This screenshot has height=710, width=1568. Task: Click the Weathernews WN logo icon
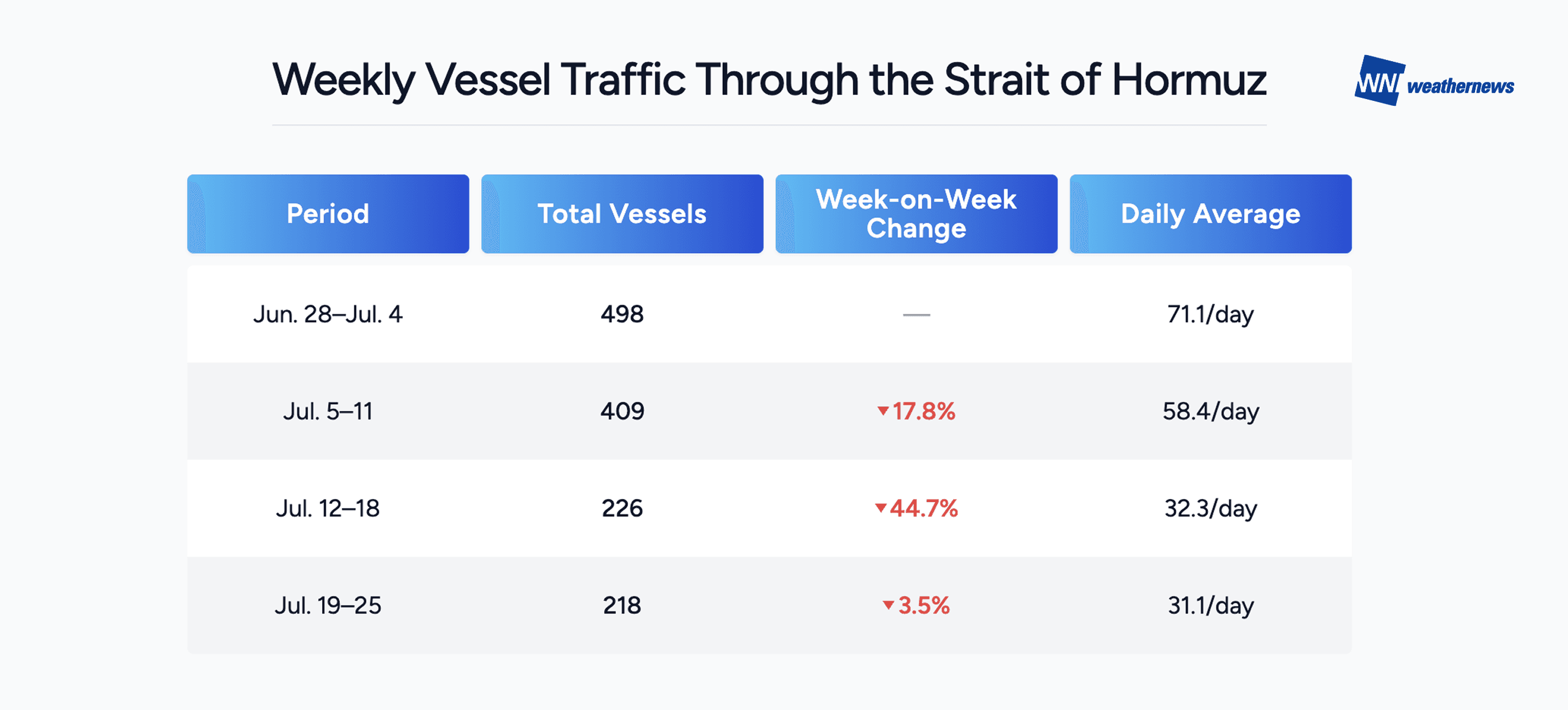coord(1380,80)
